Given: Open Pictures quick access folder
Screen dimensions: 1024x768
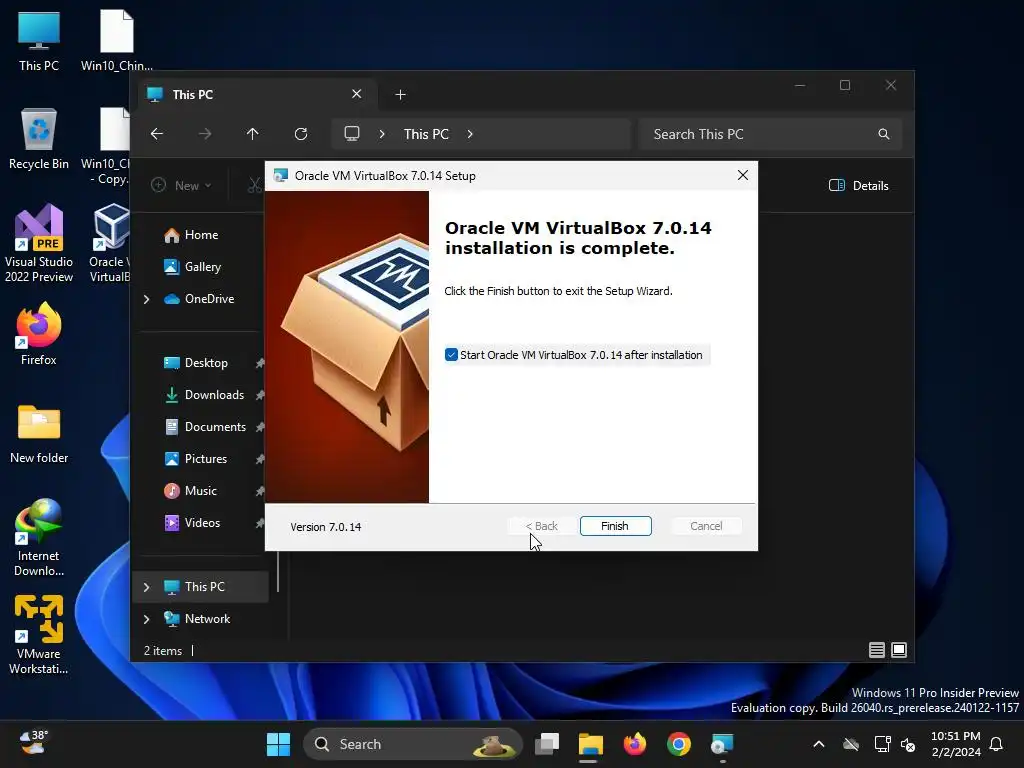Looking at the screenshot, I should pyautogui.click(x=196, y=459).
